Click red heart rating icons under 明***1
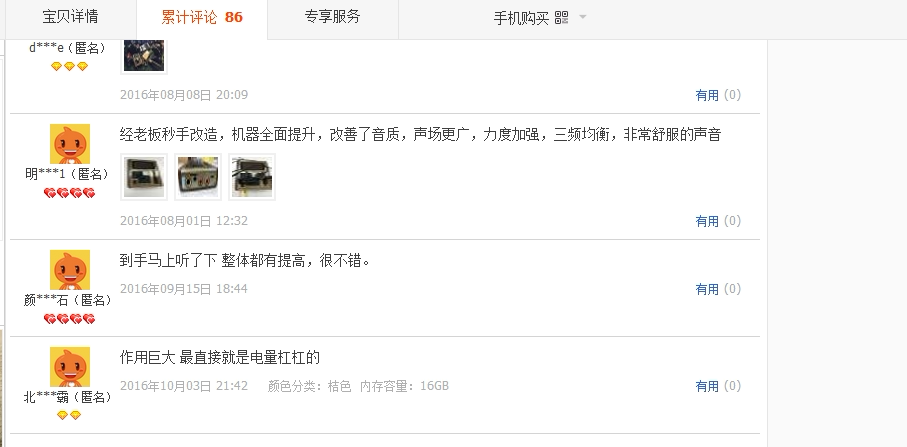This screenshot has height=447, width=907. coord(69,193)
